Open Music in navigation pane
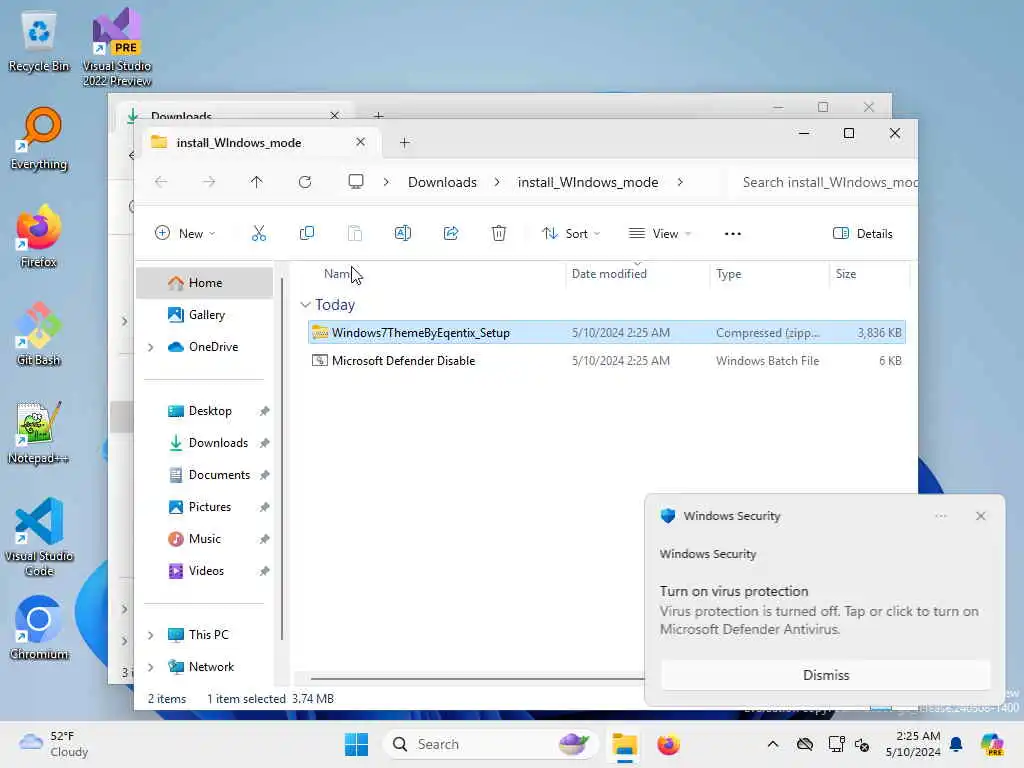 204,539
